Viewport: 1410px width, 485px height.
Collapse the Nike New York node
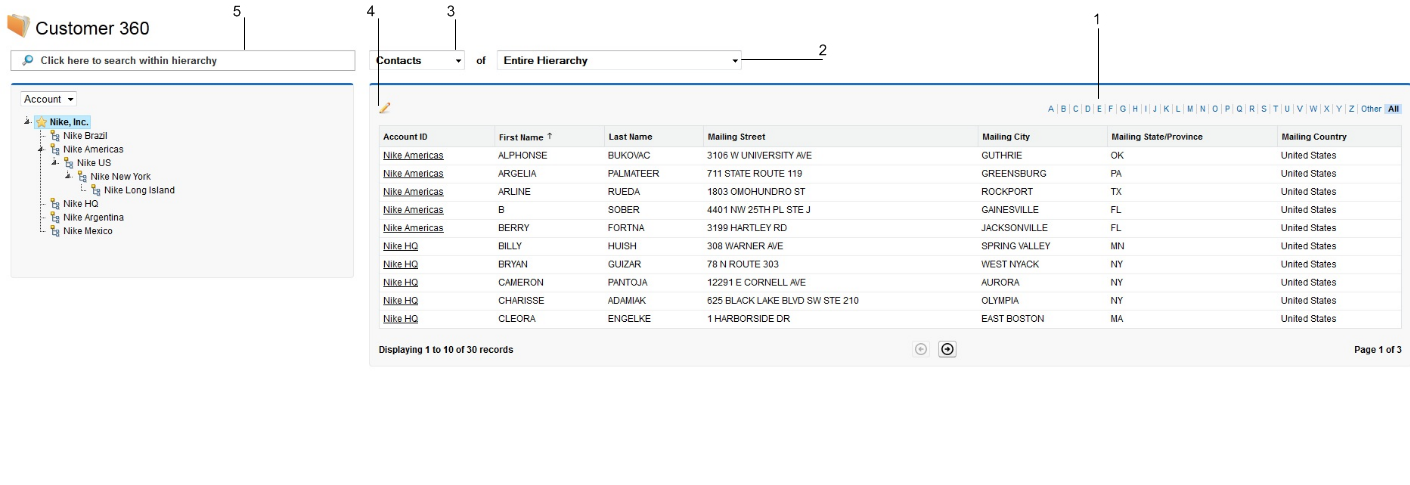[x=68, y=176]
